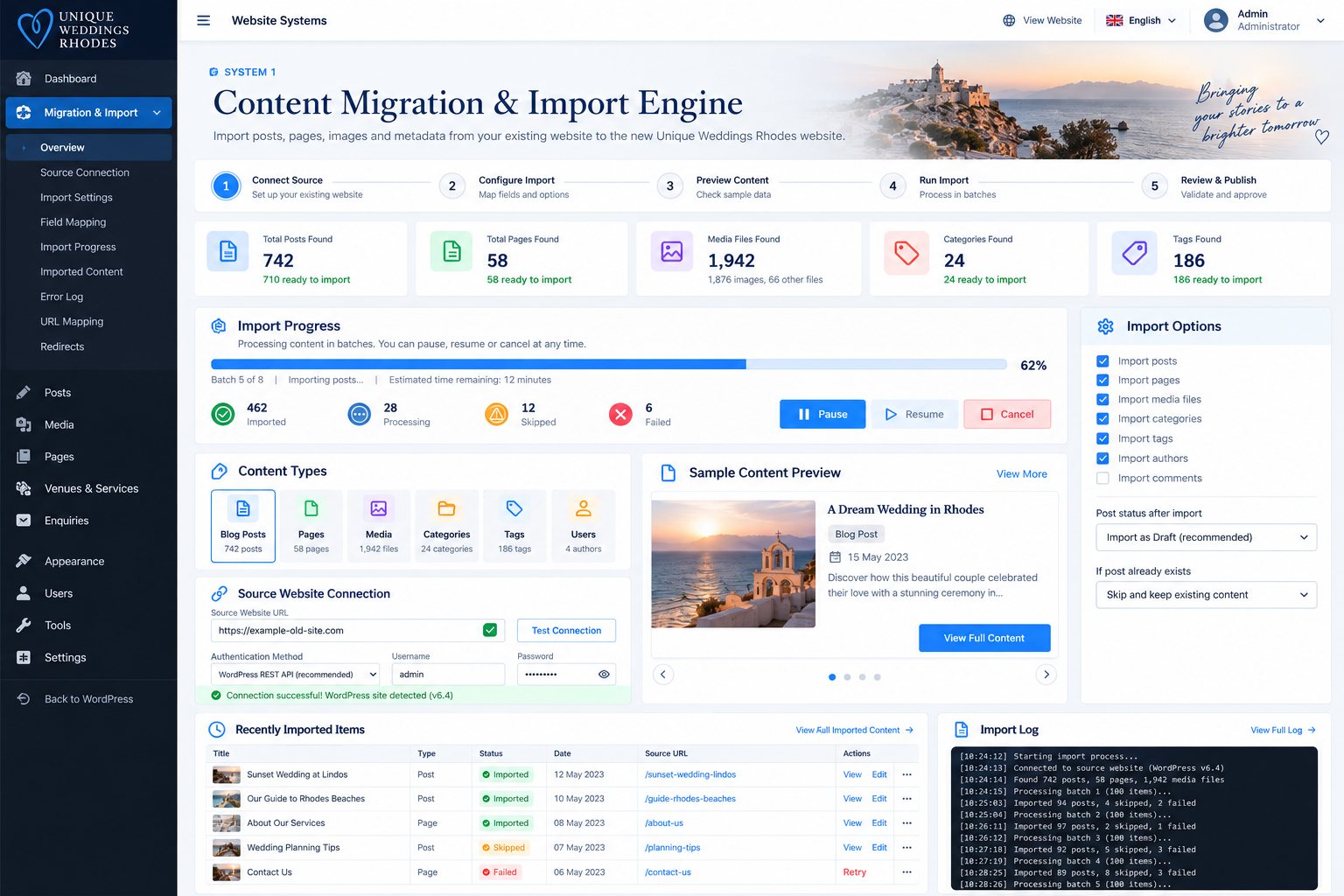Select the Categories folder content type
1344x896 pixels.
pos(446,526)
